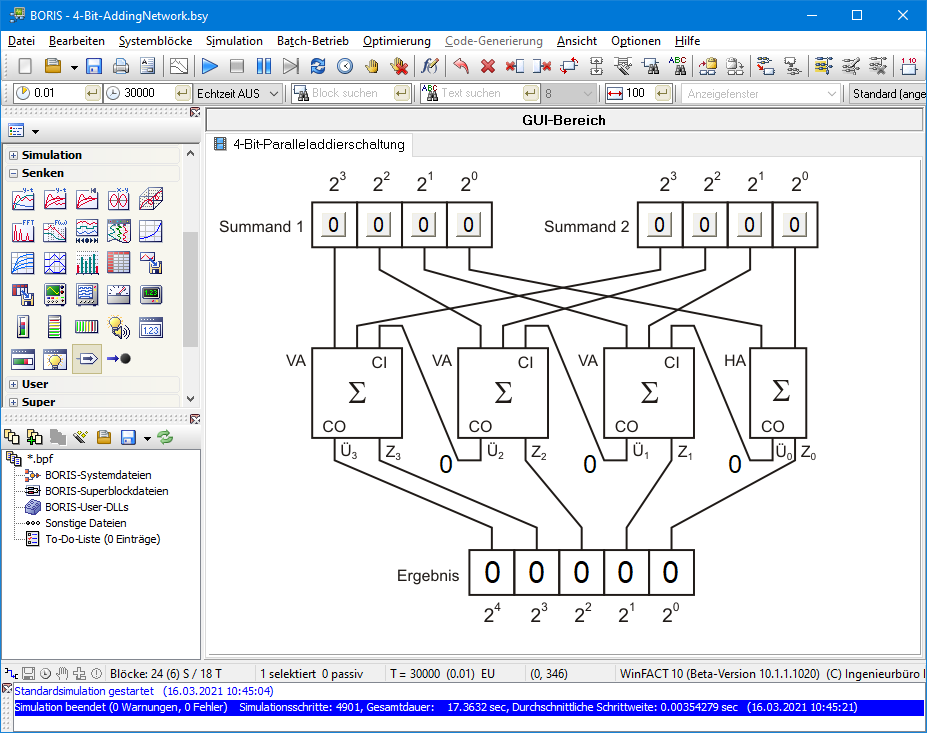Confirm the 0.01 step size with its enter button
The image size is (927, 733).
tap(92, 93)
